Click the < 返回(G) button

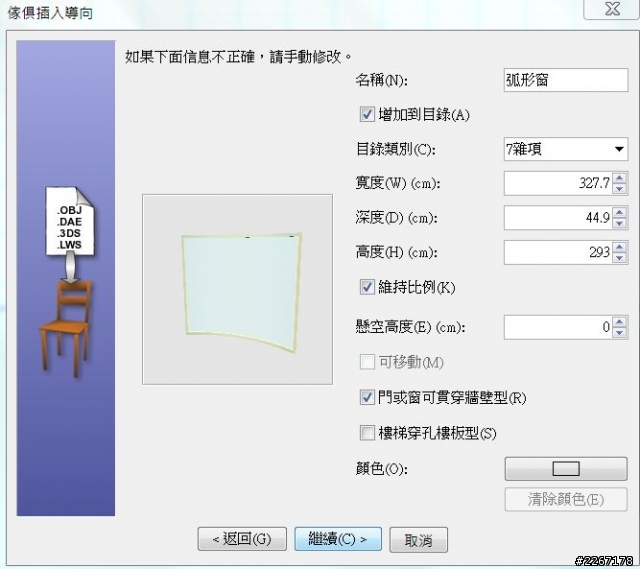pos(242,539)
